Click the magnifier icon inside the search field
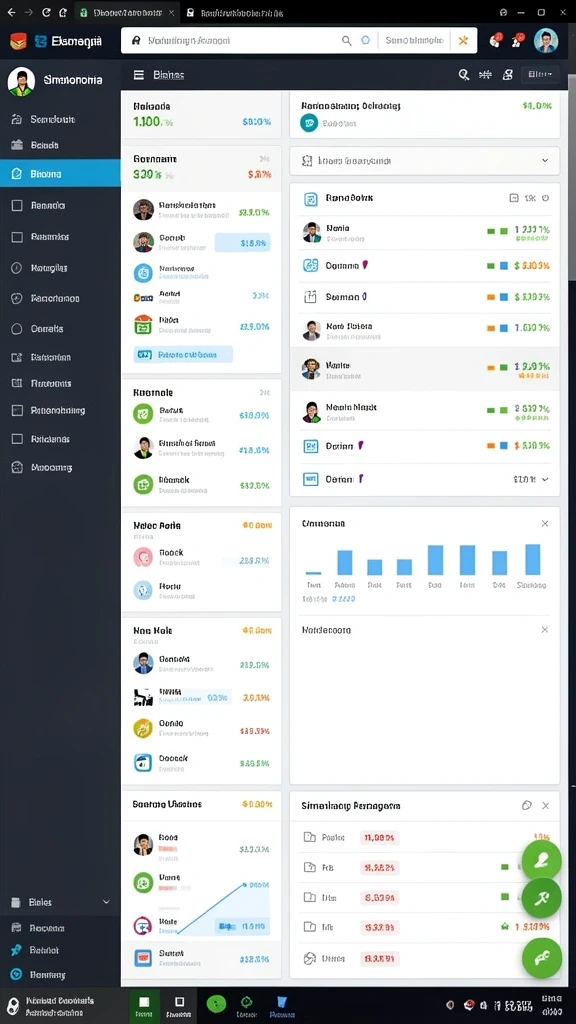Image resolution: width=576 pixels, height=1024 pixels. pos(347,40)
